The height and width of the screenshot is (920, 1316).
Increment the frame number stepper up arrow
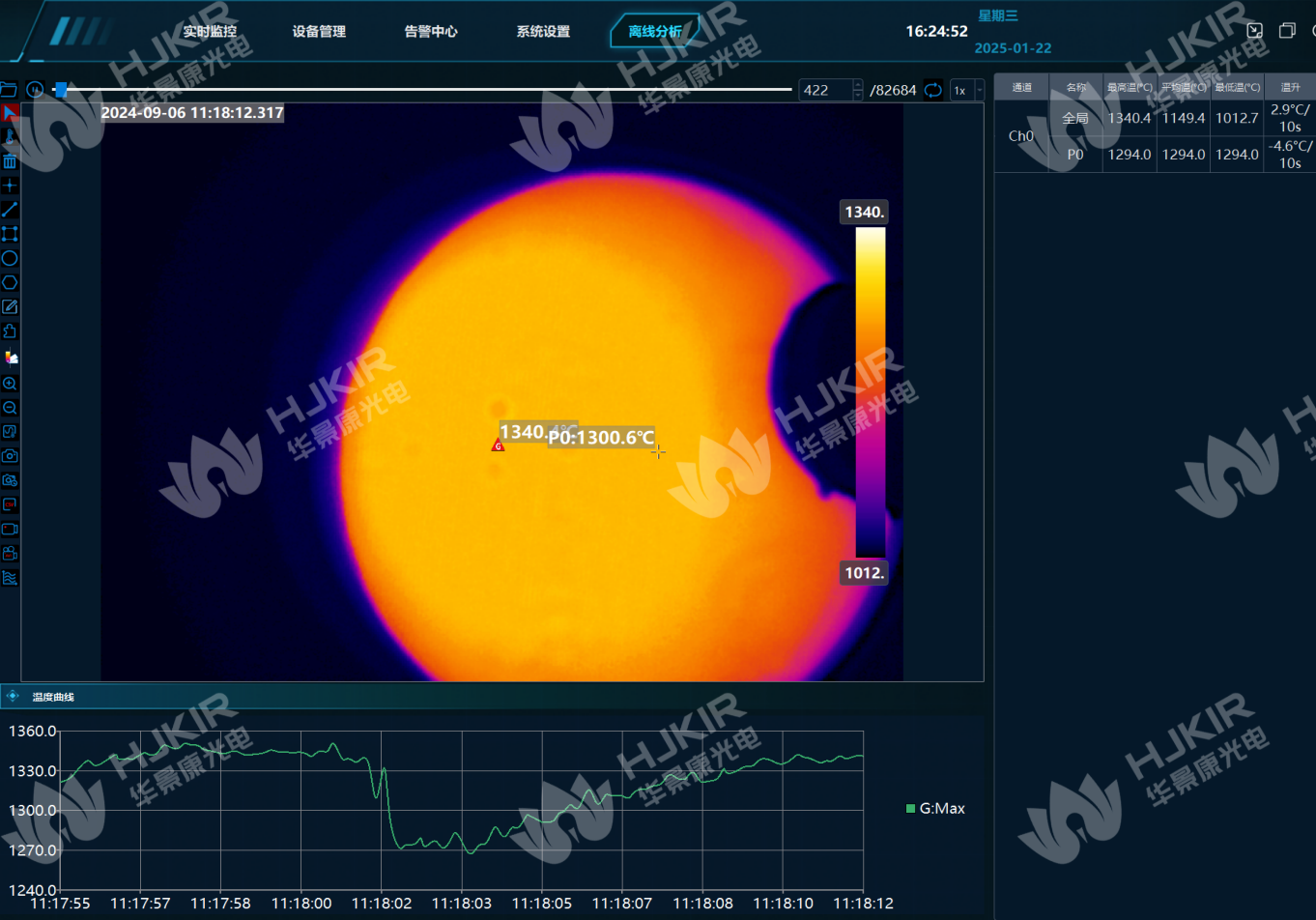pos(858,85)
